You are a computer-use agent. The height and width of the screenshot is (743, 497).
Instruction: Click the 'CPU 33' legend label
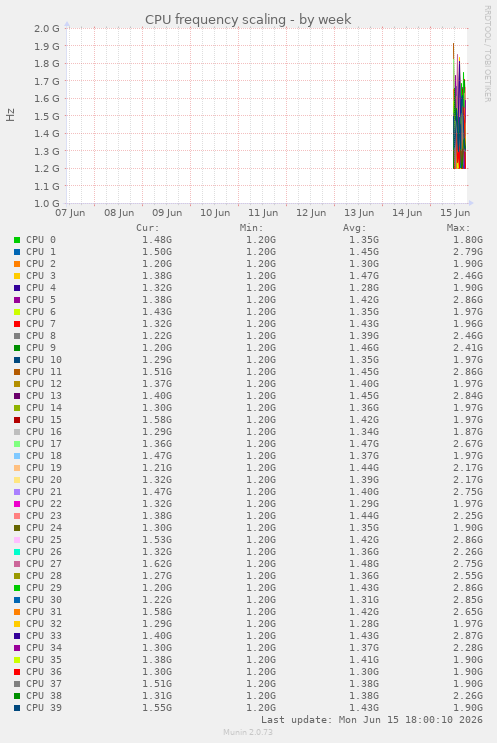tap(44, 636)
